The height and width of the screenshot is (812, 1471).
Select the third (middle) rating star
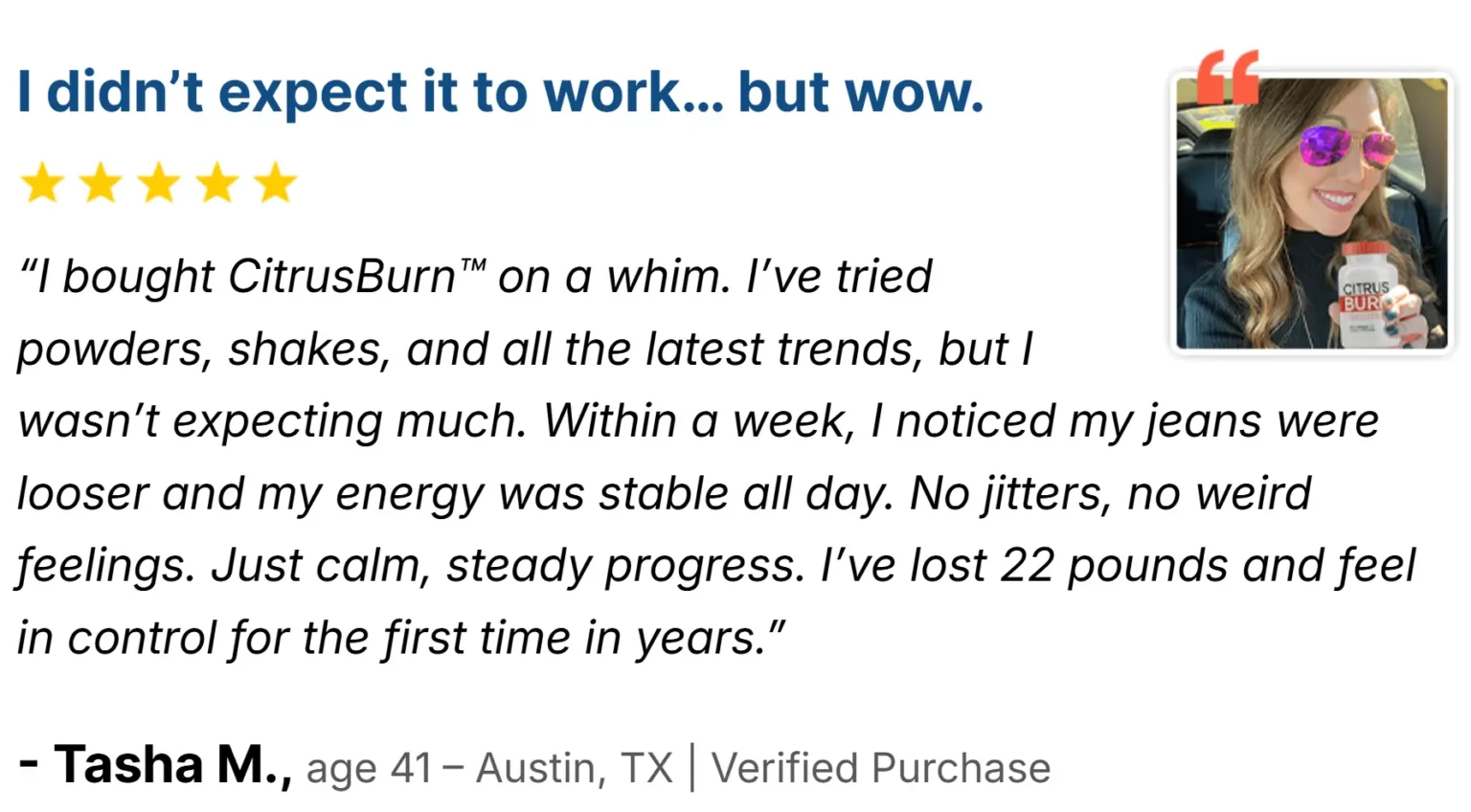(x=159, y=183)
